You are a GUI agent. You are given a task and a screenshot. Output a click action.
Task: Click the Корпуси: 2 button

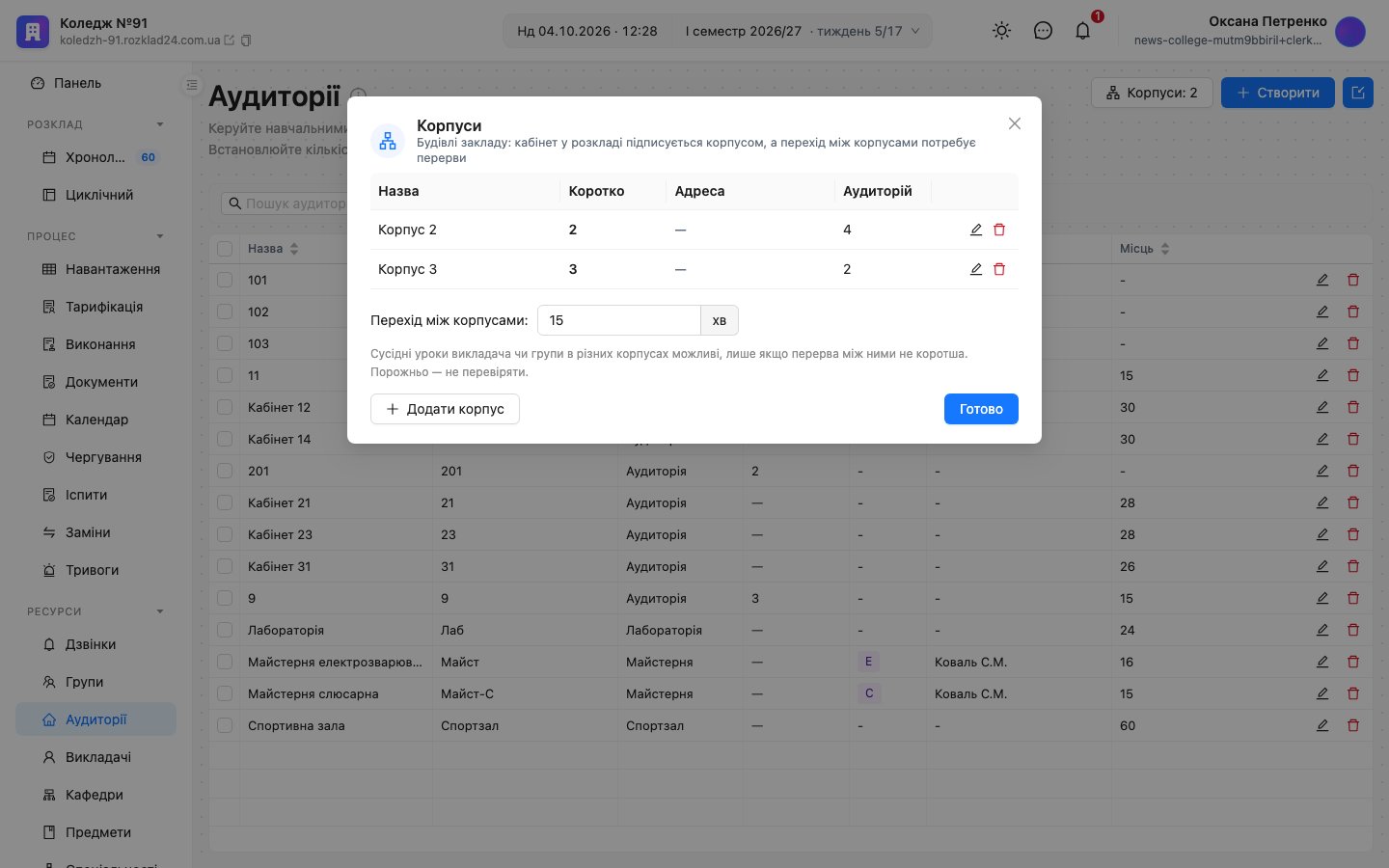pyautogui.click(x=1152, y=93)
